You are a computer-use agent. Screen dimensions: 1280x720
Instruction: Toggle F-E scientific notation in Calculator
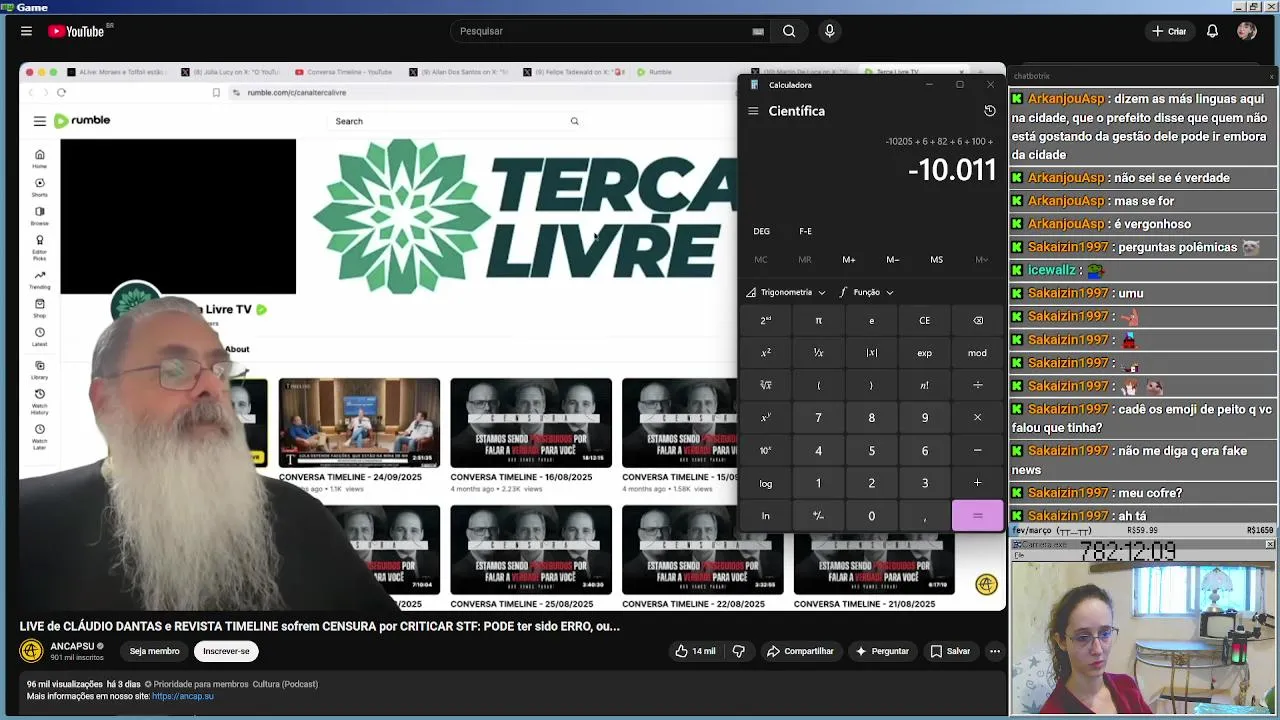click(805, 231)
